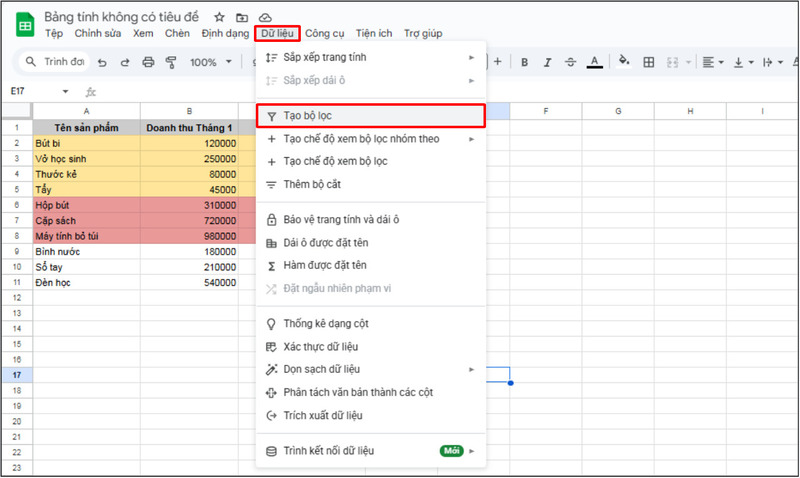Image resolution: width=800 pixels, height=478 pixels.
Task: Select column F header
Action: coord(546,111)
